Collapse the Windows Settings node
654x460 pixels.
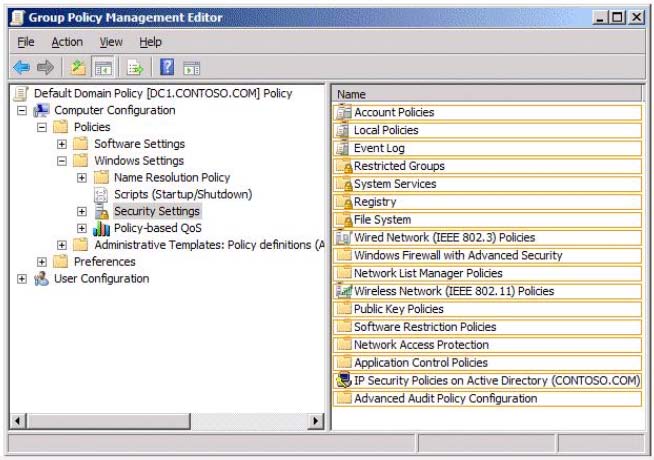62,161
